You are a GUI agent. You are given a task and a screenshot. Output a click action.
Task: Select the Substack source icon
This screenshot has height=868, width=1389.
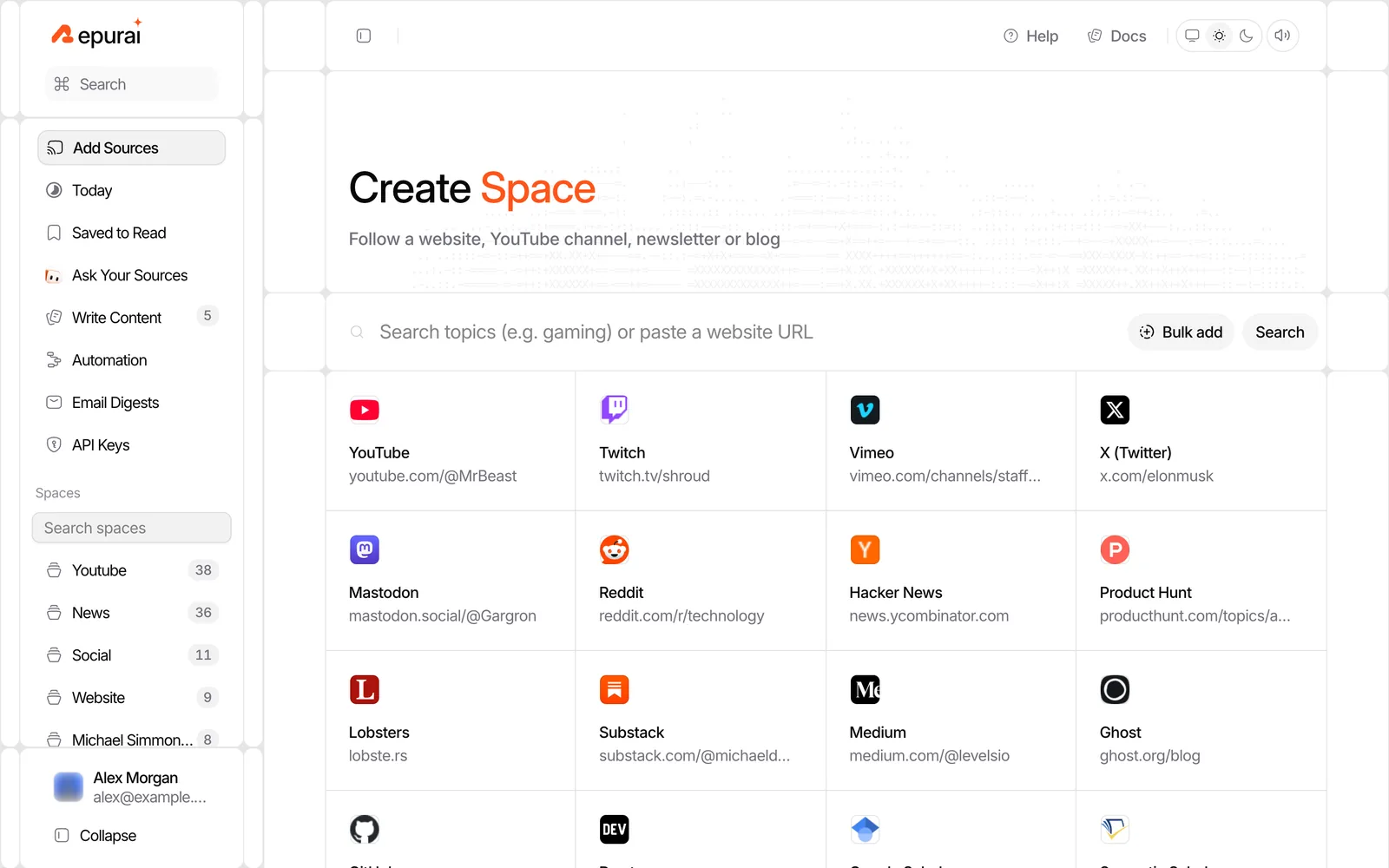point(615,689)
